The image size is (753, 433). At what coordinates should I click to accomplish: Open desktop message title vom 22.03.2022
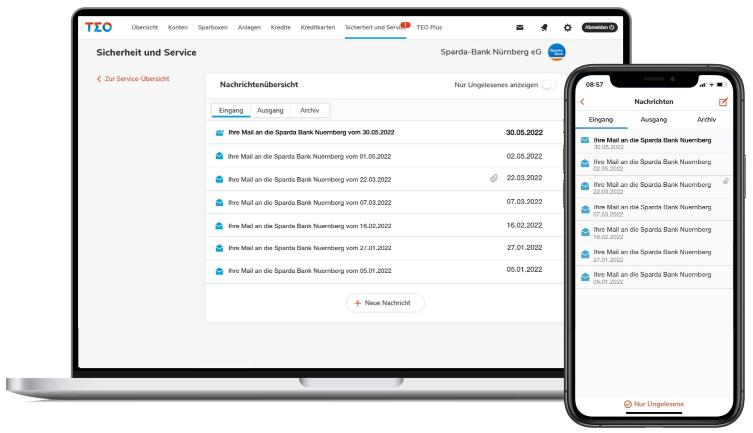tap(310, 180)
